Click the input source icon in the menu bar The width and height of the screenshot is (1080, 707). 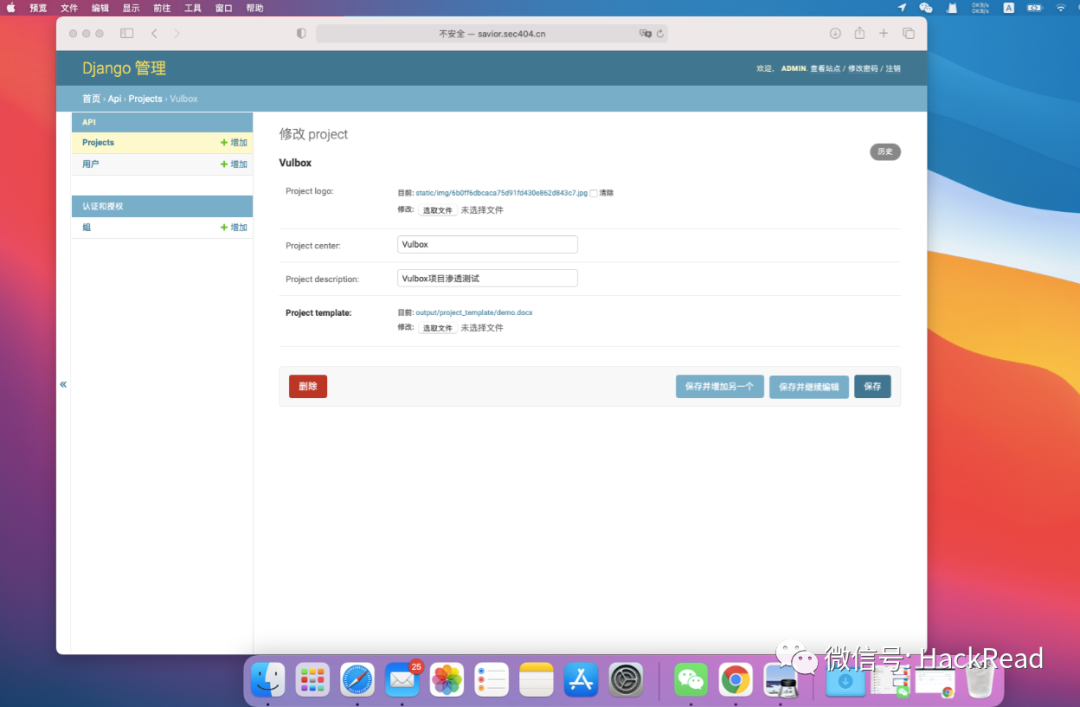click(x=1008, y=8)
